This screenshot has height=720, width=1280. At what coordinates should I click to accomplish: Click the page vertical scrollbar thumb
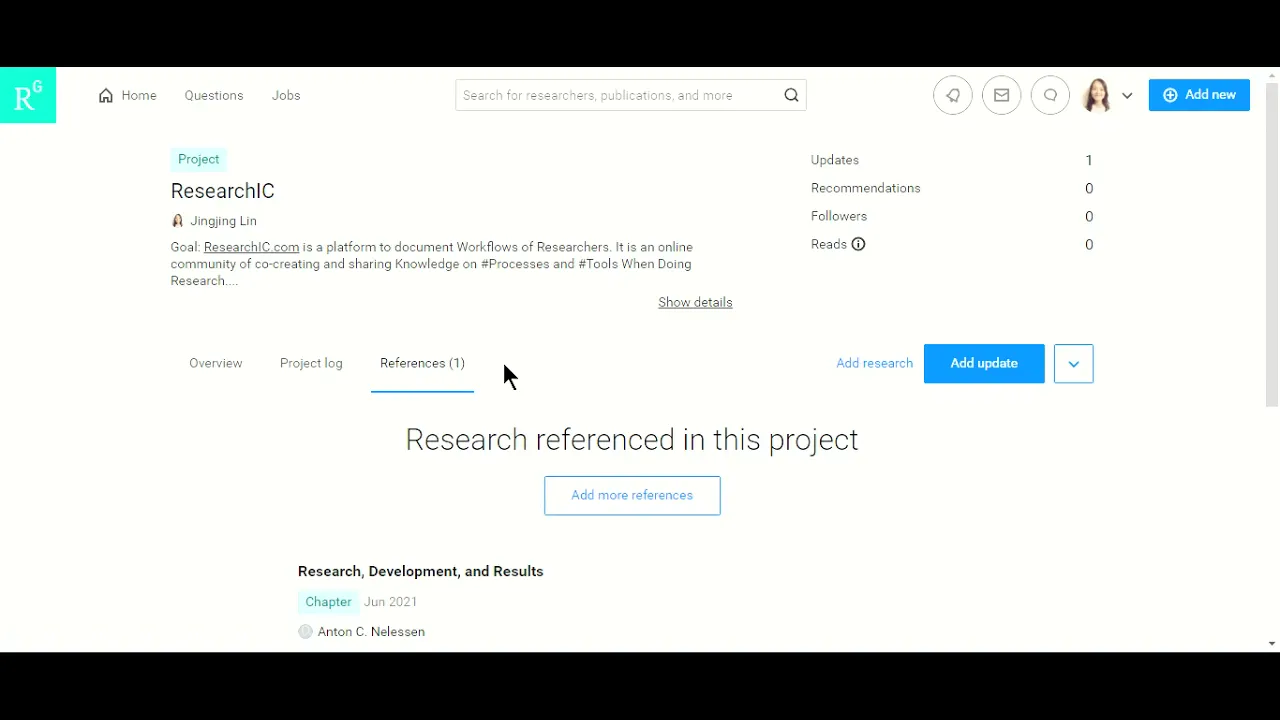pos(1272,245)
